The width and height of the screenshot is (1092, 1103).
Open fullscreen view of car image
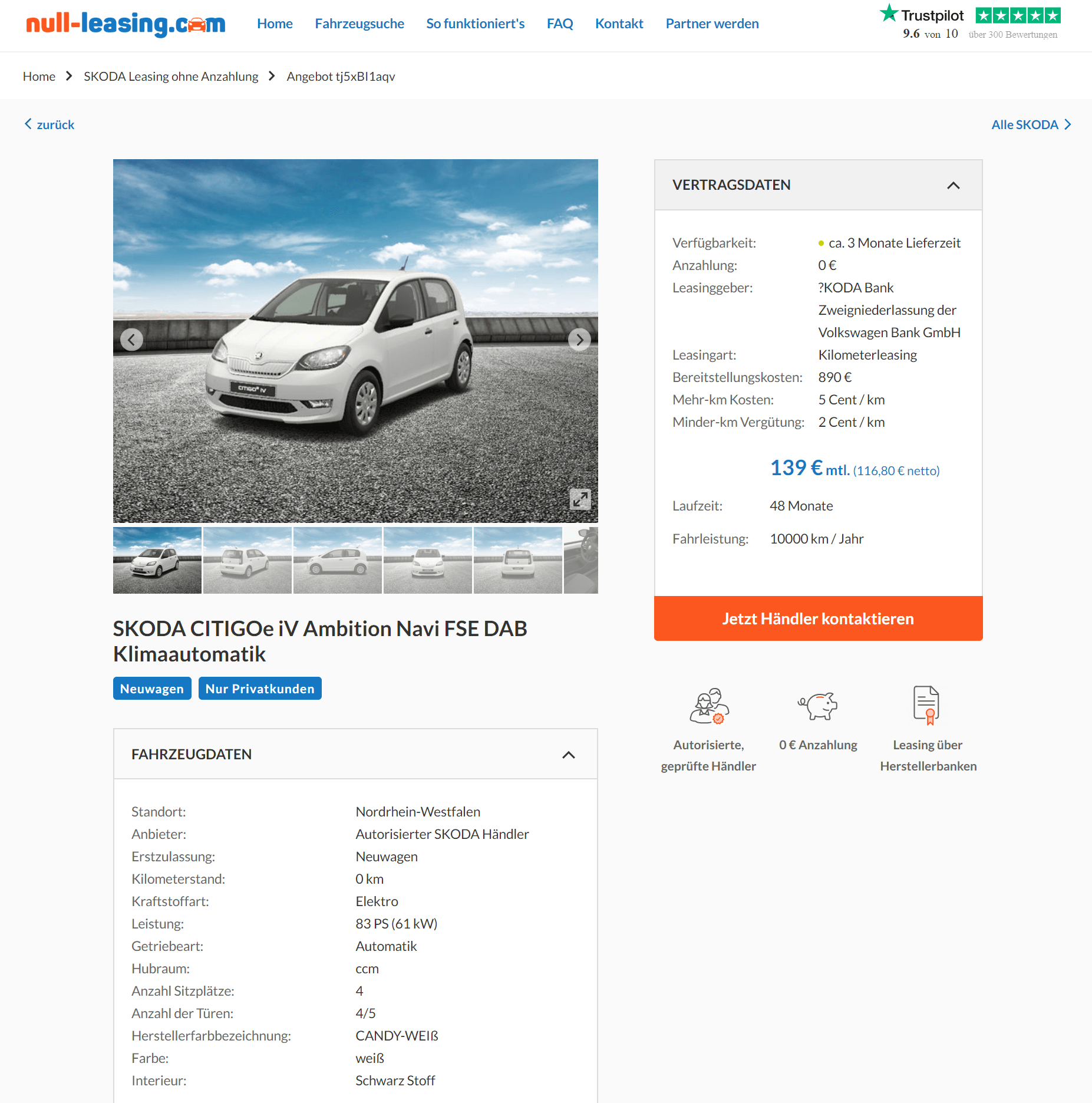(580, 499)
